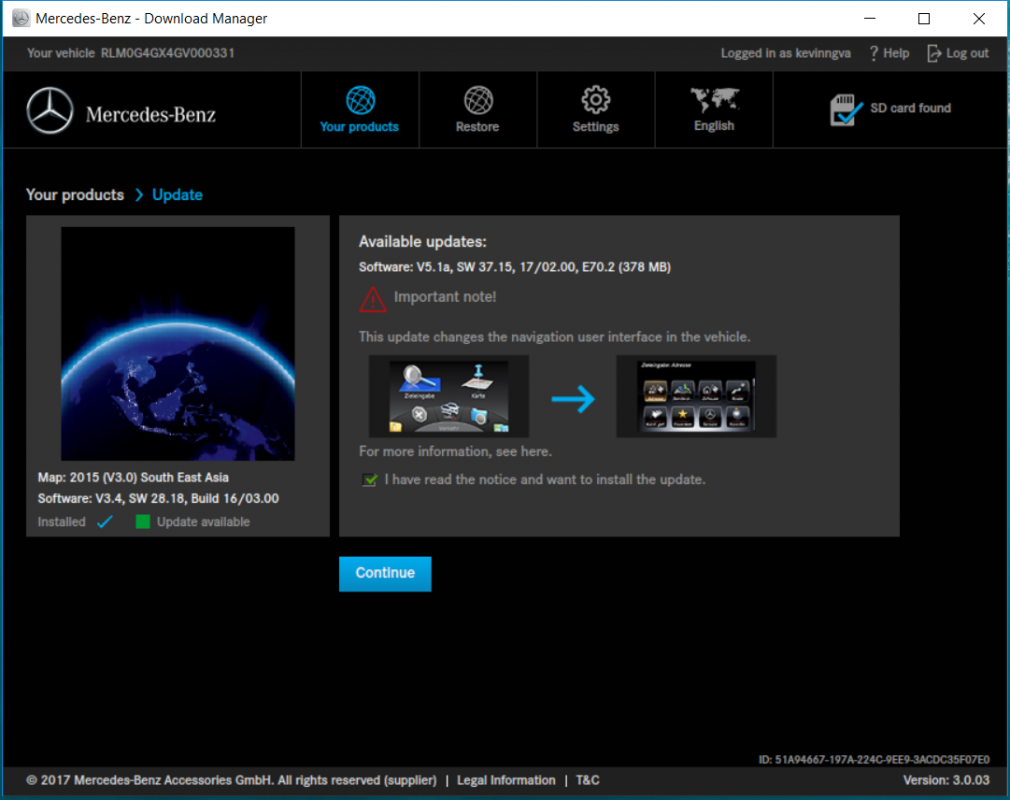Open the T&C footer link
1010x800 pixels.
coord(587,780)
